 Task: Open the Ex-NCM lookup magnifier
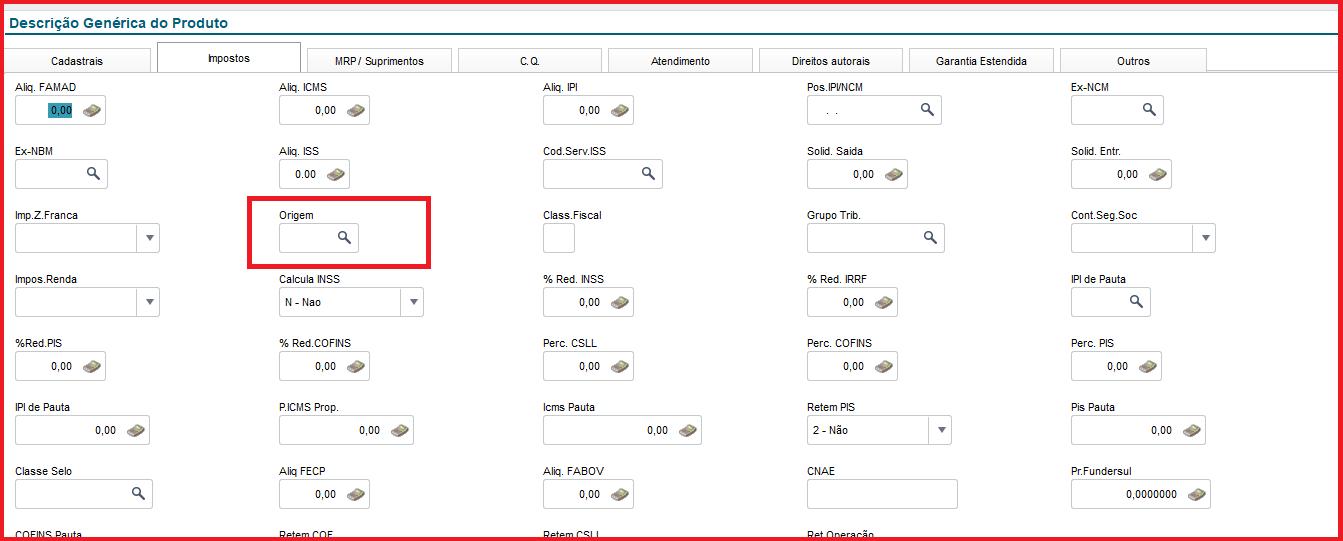1149,110
